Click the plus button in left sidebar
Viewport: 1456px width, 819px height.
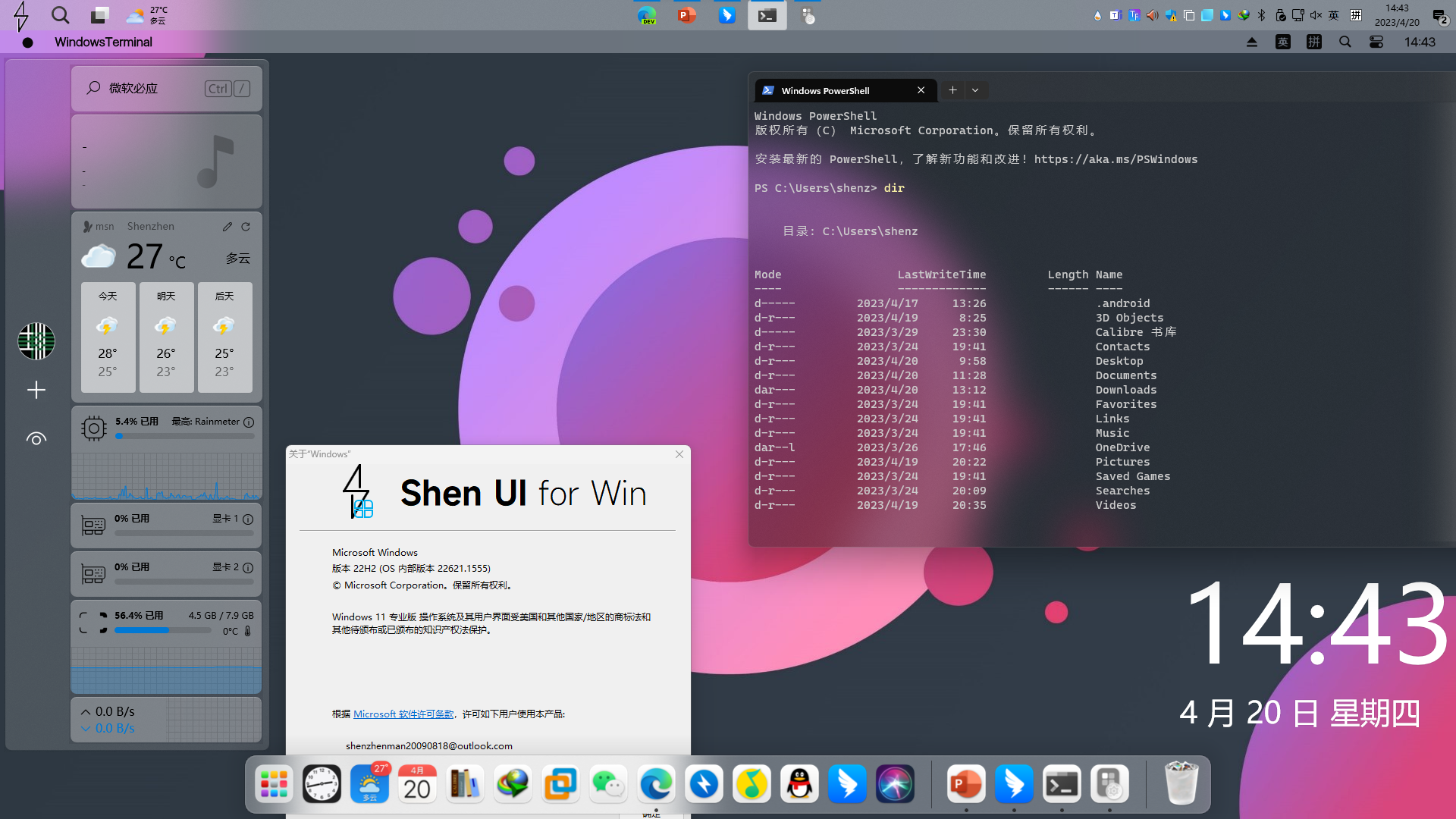coord(36,390)
